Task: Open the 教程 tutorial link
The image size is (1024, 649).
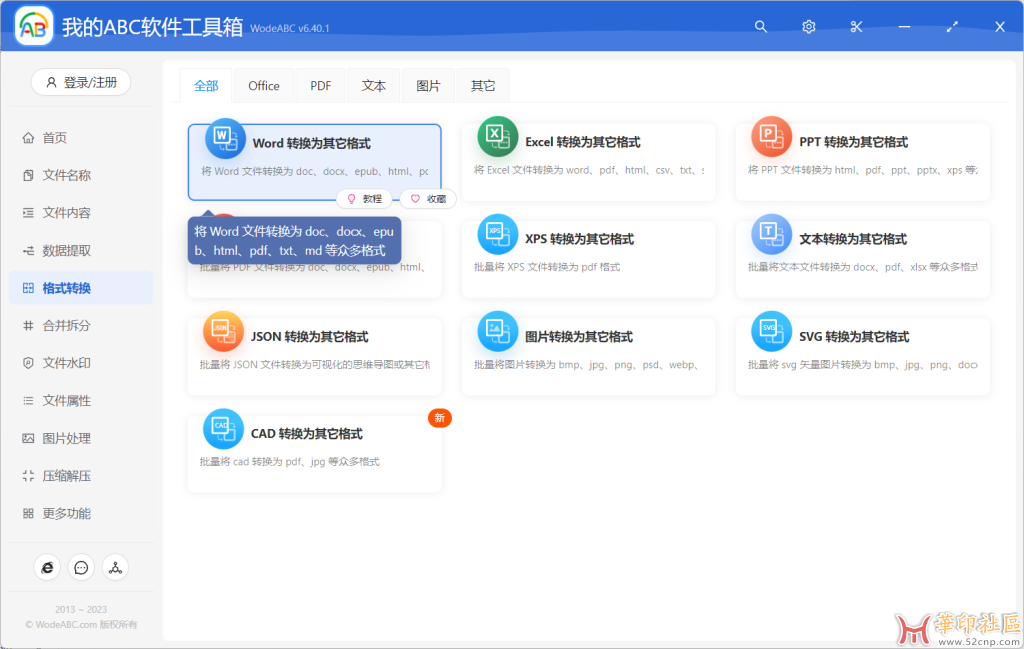Action: point(362,198)
